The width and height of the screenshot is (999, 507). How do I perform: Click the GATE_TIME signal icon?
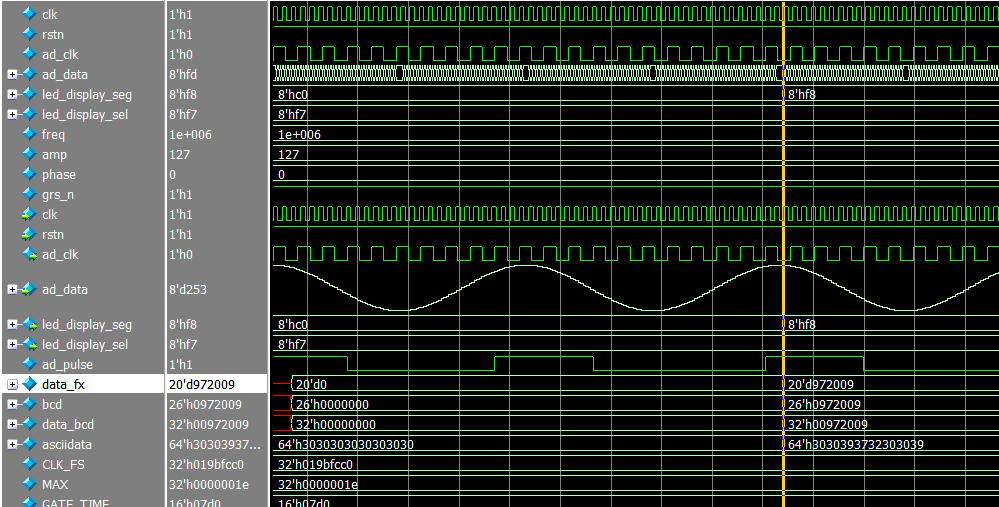[29, 502]
